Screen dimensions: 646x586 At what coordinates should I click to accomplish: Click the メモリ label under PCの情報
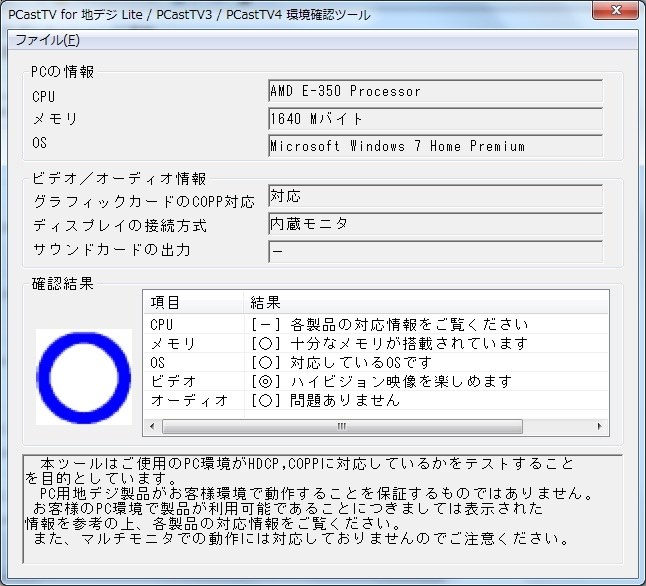[x=55, y=119]
